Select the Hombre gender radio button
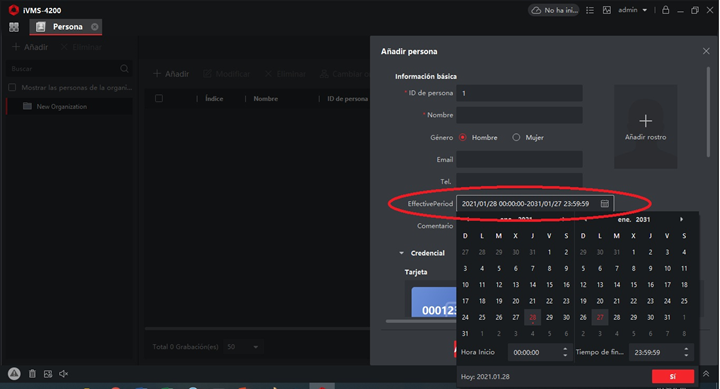The width and height of the screenshot is (720, 389). coord(463,137)
